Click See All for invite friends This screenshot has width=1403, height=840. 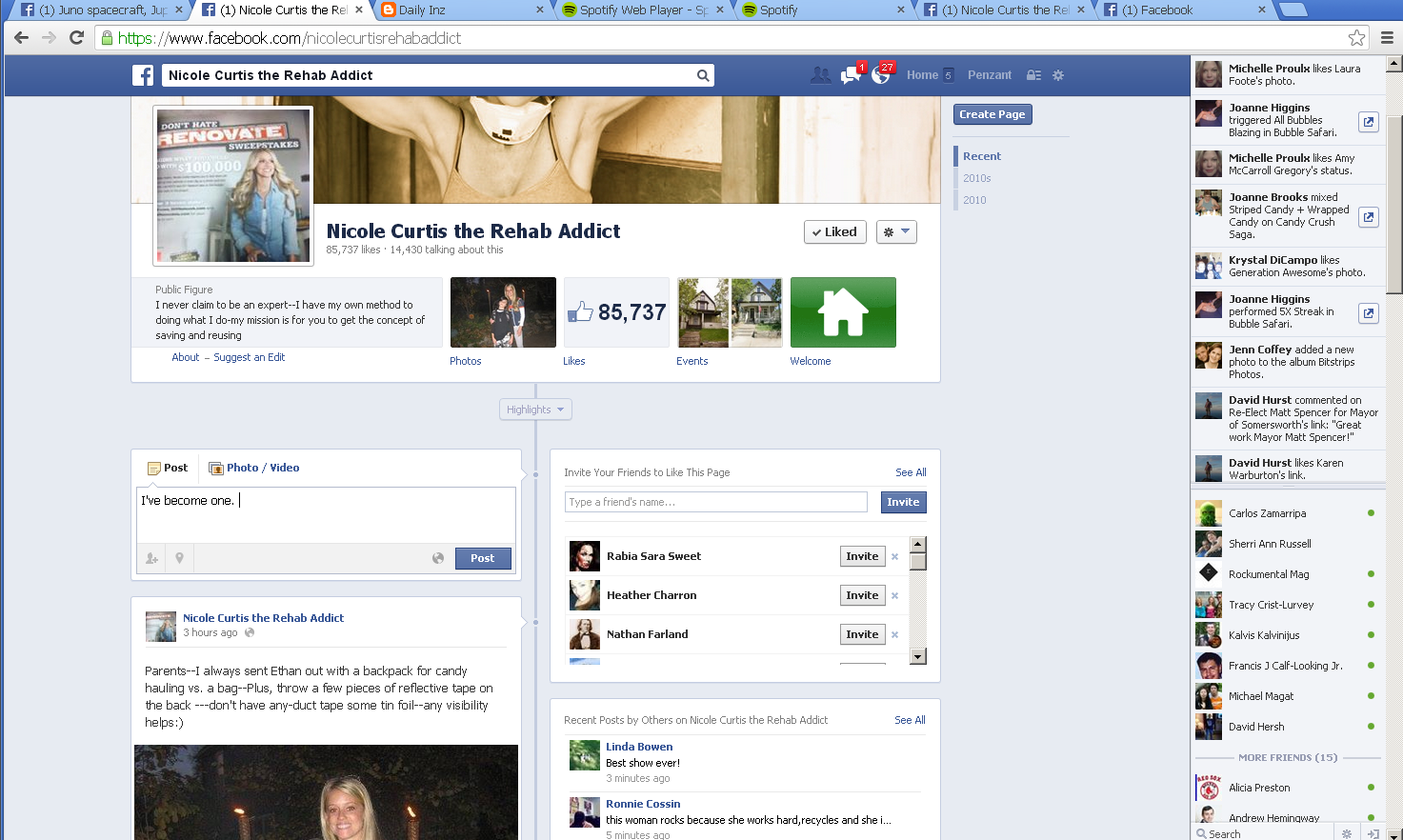coord(911,472)
